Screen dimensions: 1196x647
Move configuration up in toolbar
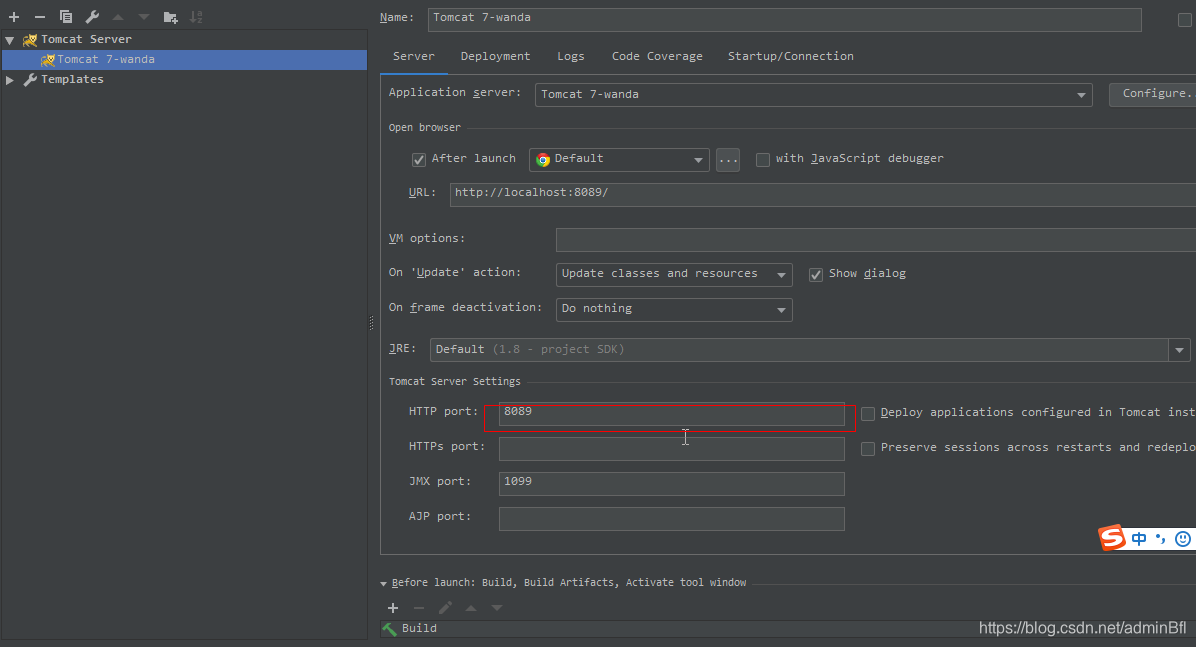(x=117, y=16)
